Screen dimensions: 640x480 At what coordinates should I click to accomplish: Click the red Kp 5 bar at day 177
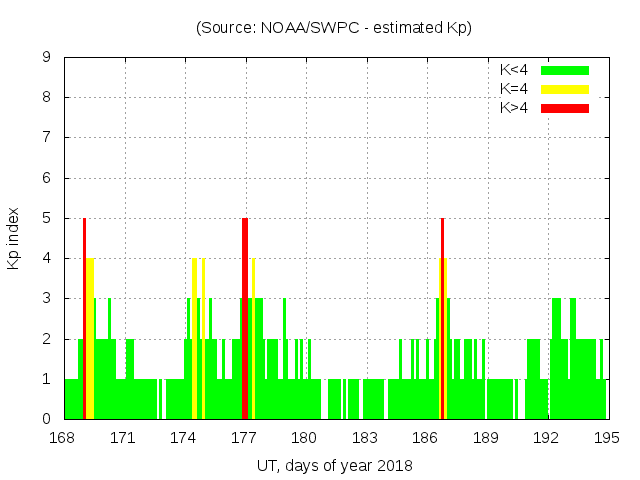245,318
